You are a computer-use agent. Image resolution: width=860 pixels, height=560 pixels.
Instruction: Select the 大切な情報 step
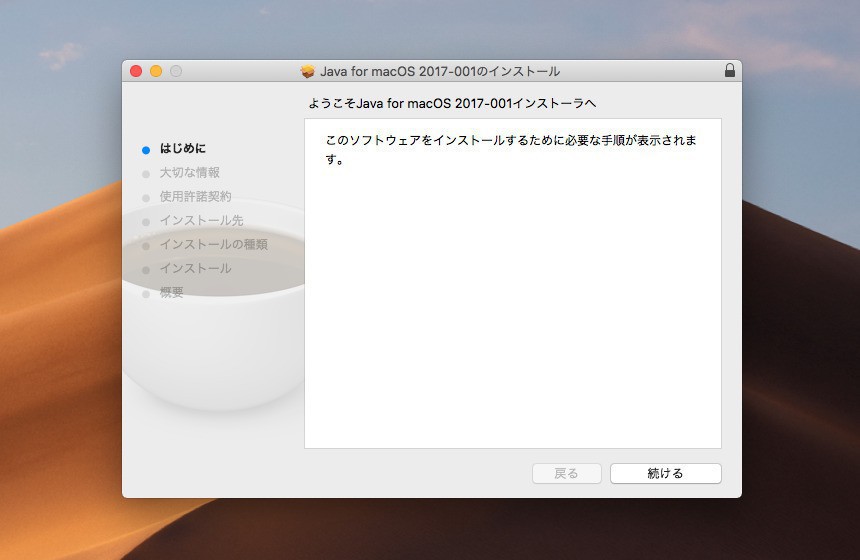click(x=190, y=172)
